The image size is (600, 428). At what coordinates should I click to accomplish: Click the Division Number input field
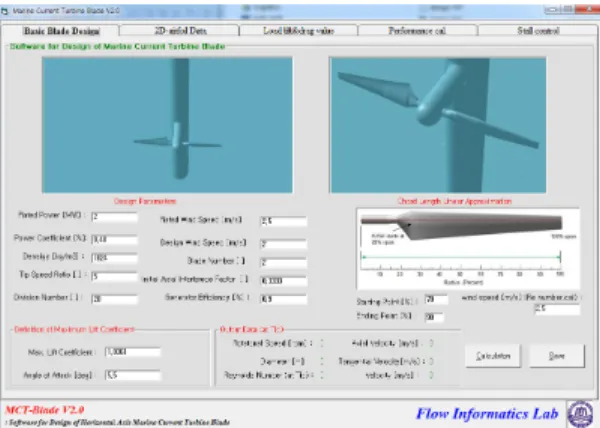114,299
